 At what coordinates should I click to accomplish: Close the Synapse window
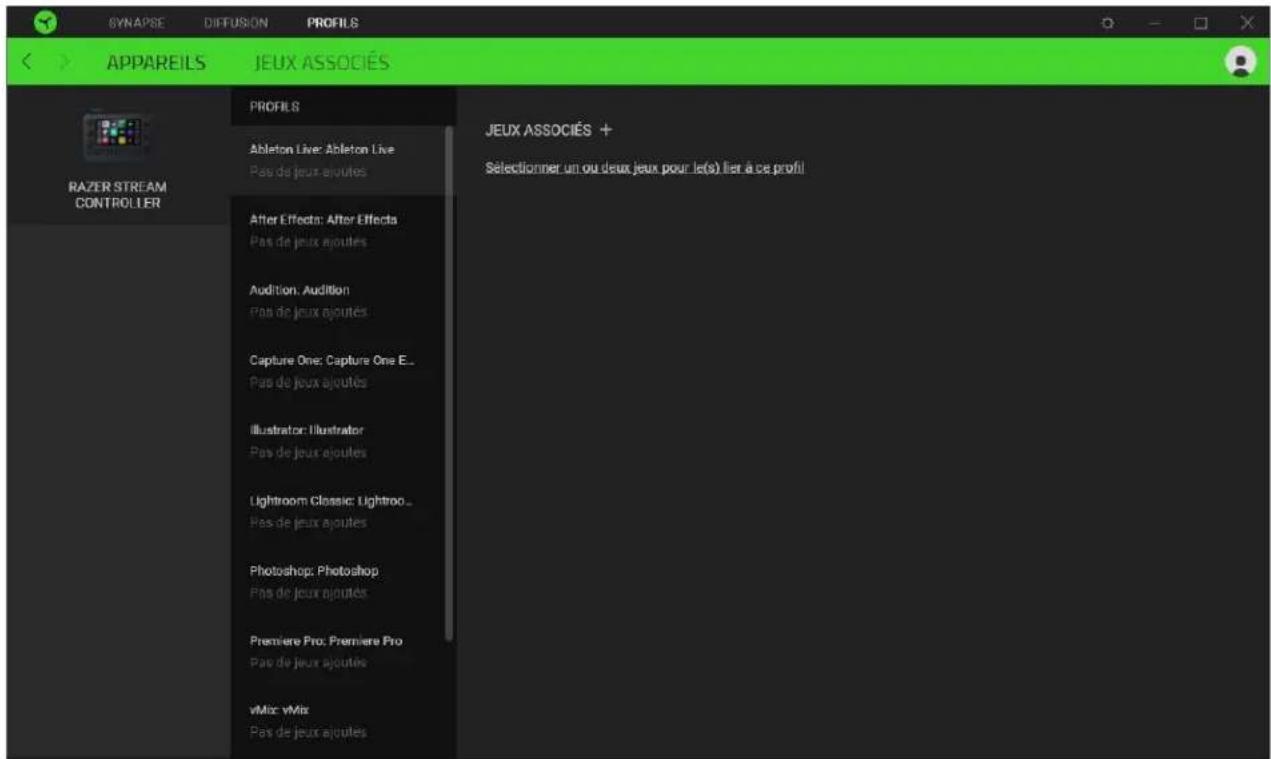1246,22
